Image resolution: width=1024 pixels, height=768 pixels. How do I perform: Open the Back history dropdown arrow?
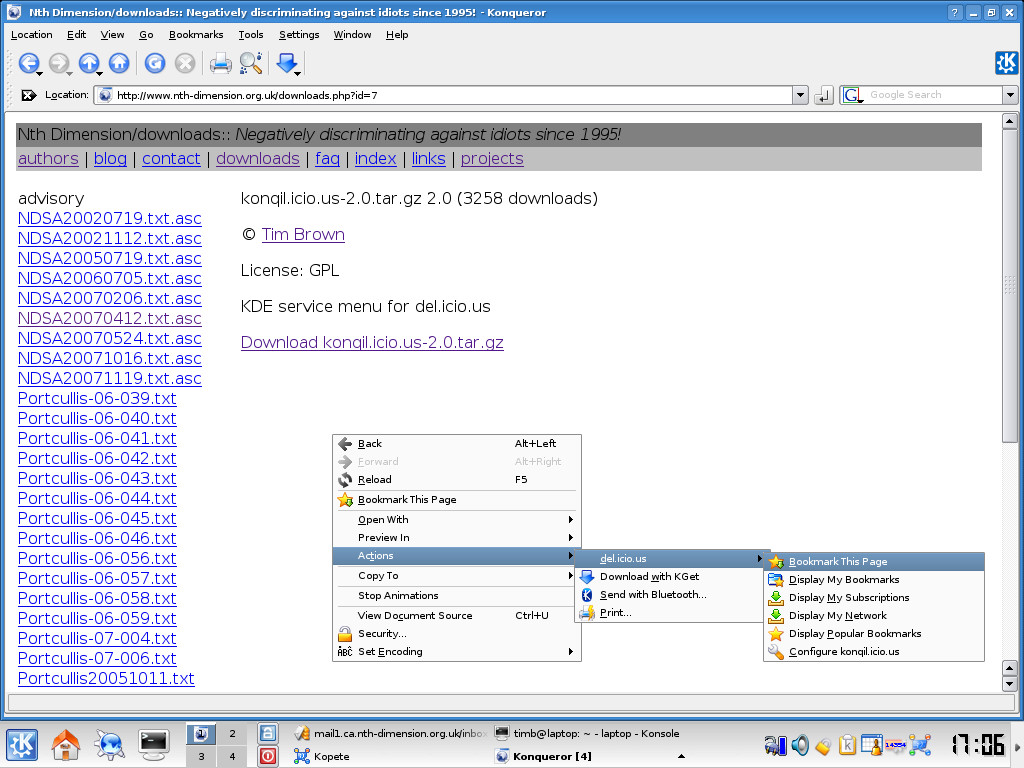[x=40, y=73]
